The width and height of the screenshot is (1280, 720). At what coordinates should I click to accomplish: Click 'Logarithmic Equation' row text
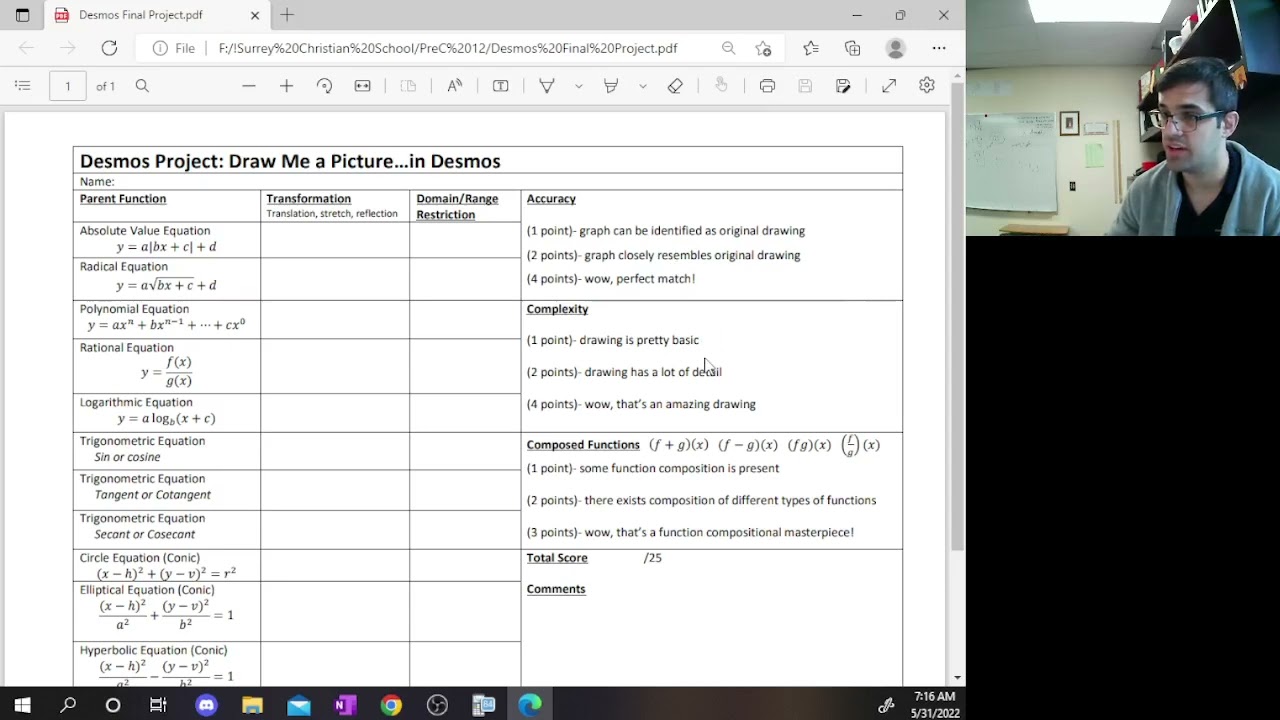(136, 403)
